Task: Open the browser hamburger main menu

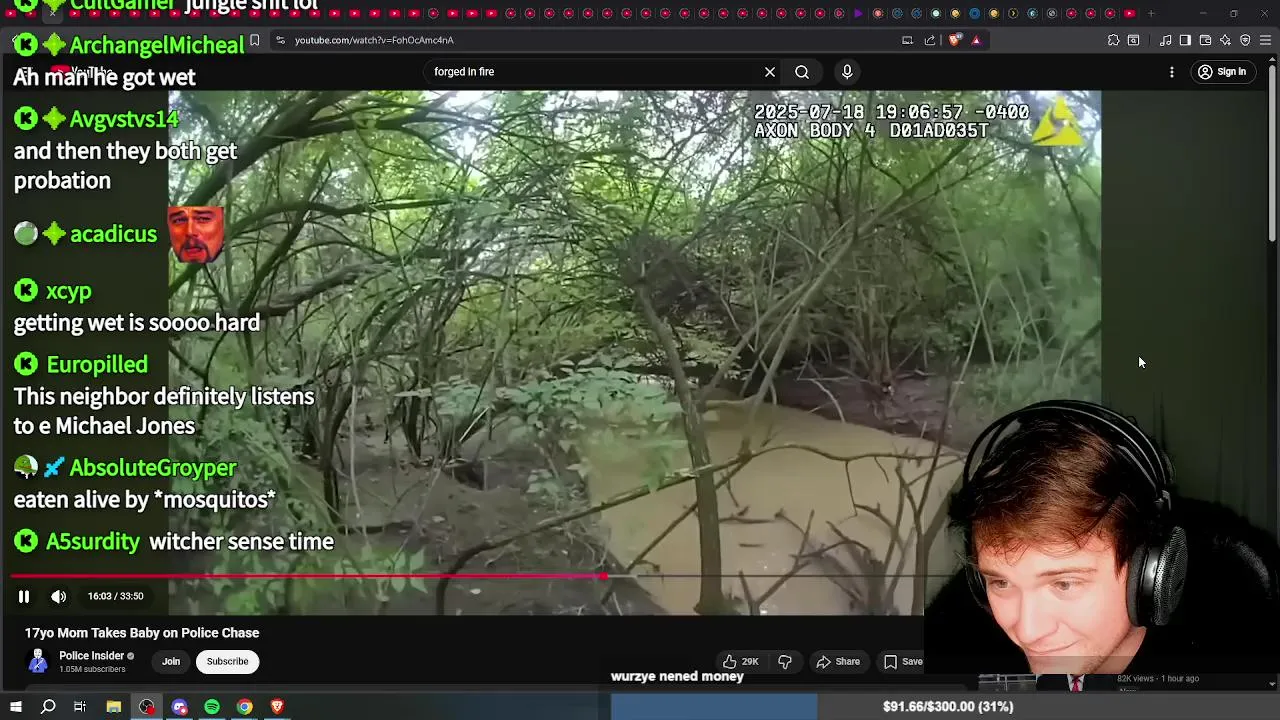Action: [x=1266, y=40]
